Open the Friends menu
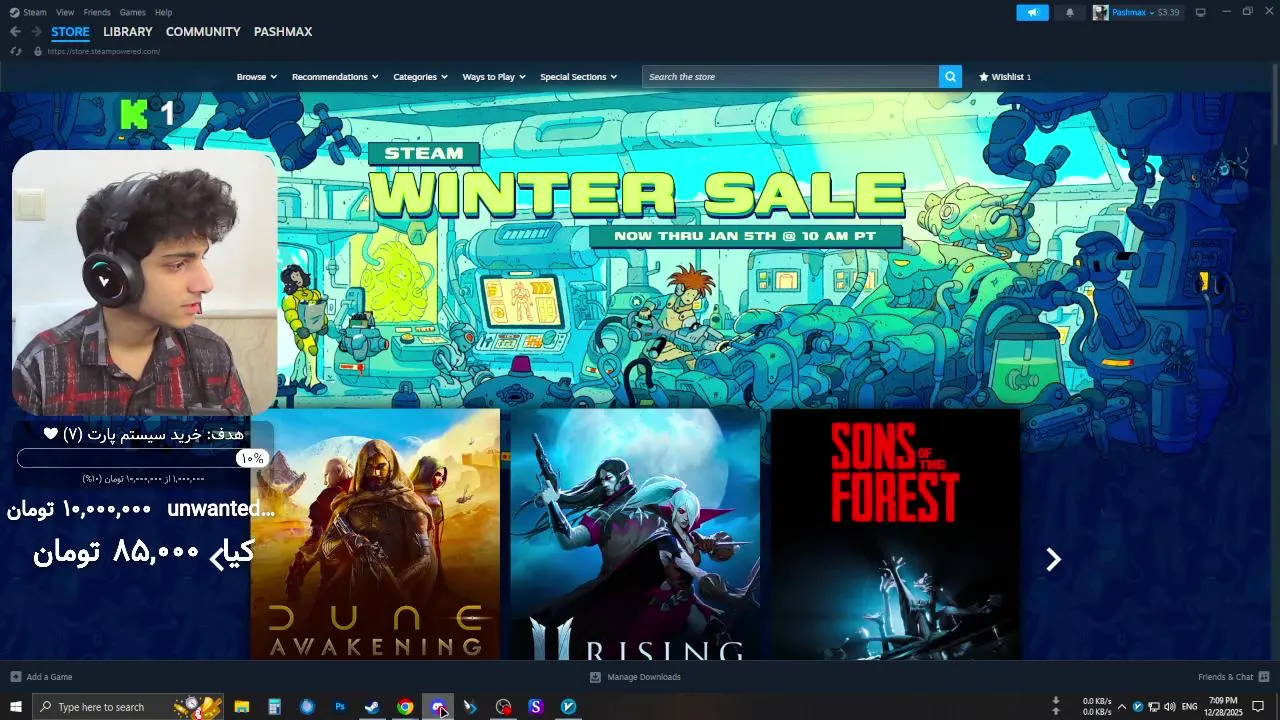 pos(97,12)
